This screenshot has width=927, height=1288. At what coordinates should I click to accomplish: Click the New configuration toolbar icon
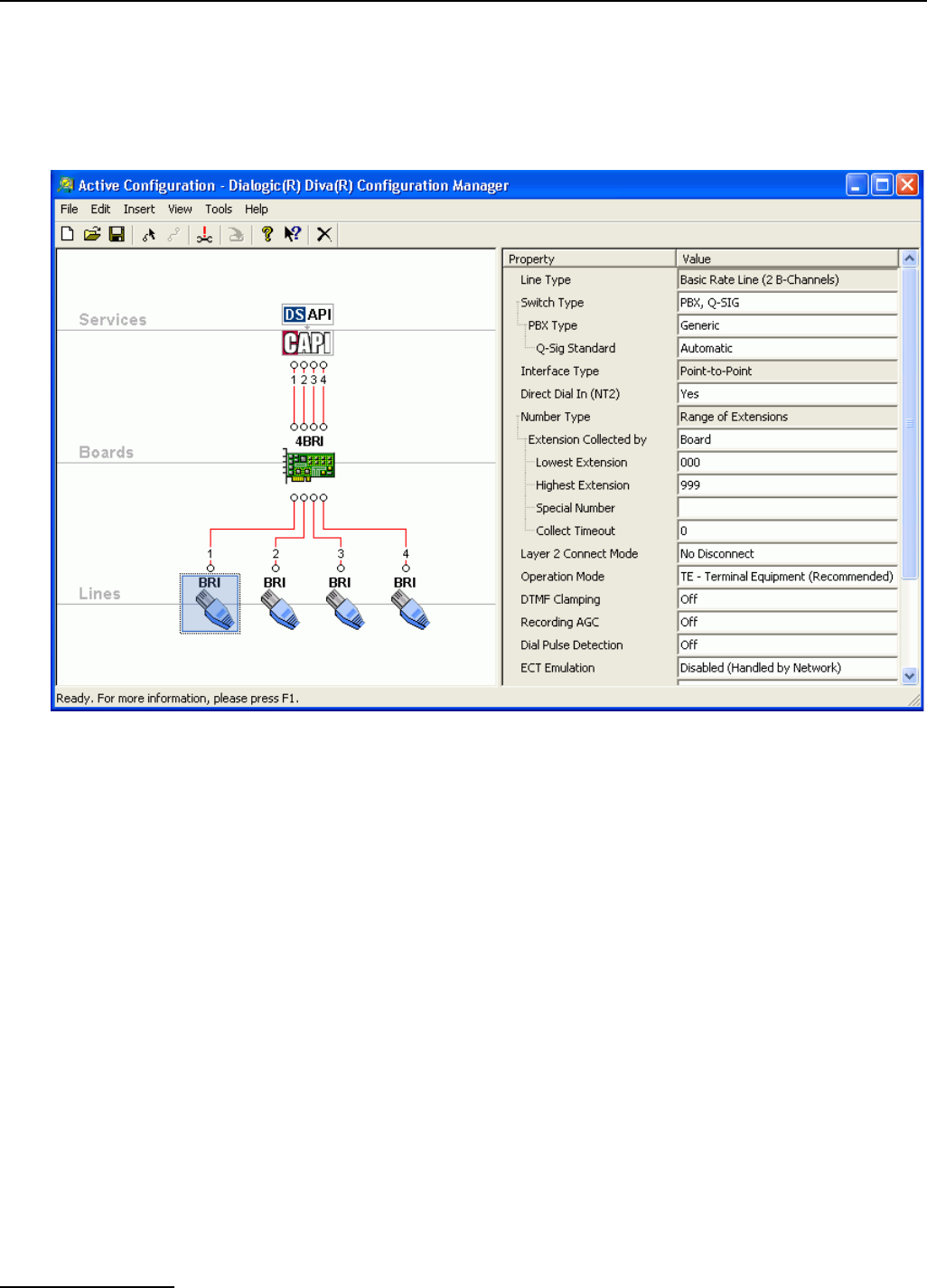68,234
